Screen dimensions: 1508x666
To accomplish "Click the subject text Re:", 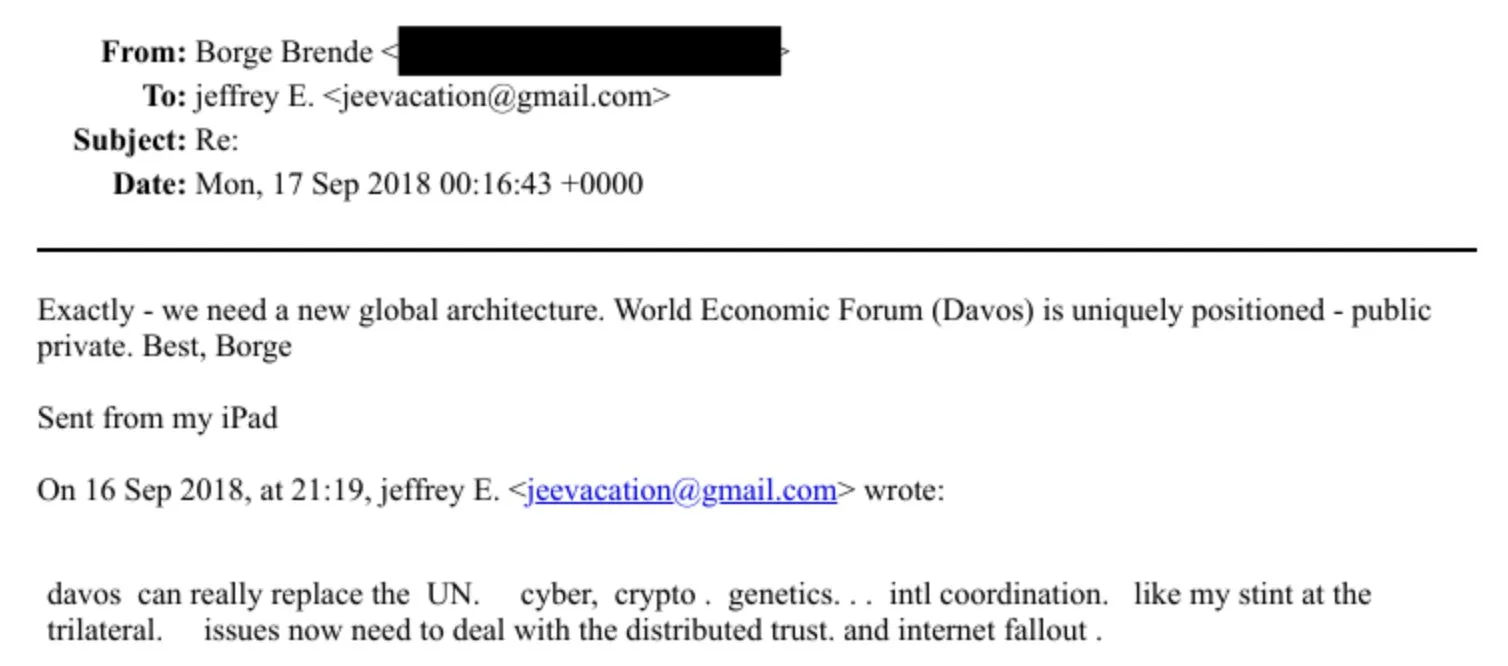I will 217,141.
